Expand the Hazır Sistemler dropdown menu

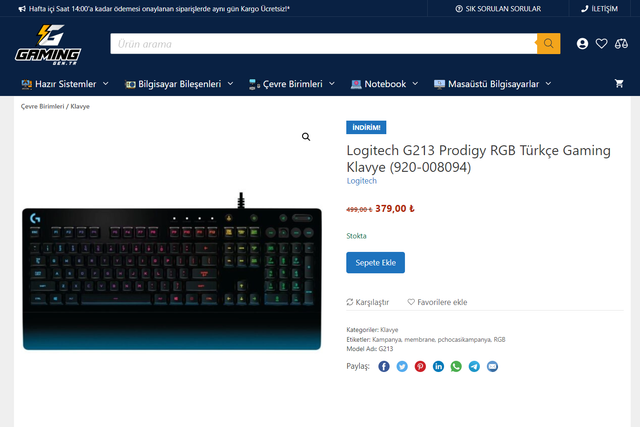65,84
